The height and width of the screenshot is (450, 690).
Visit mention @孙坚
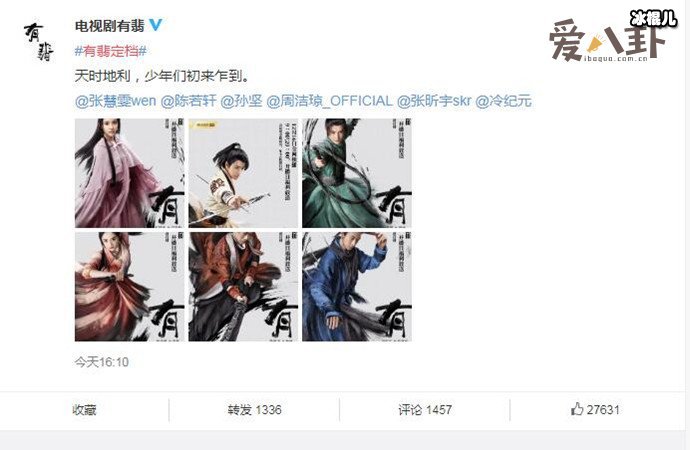241,101
